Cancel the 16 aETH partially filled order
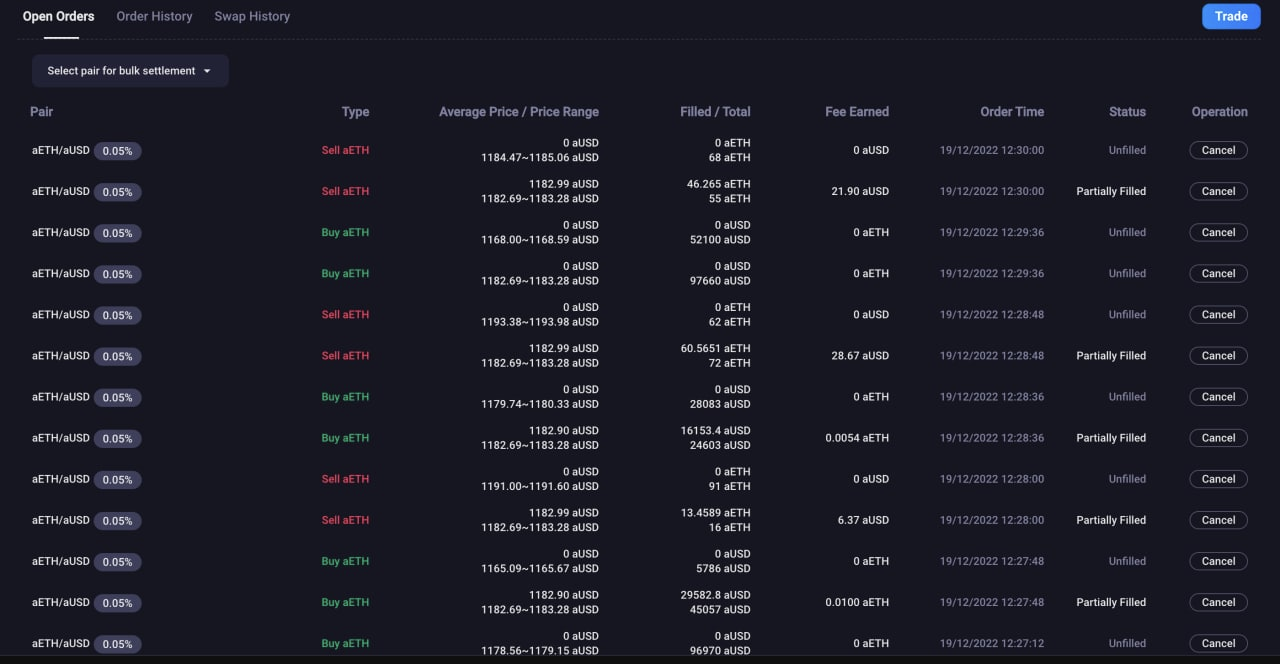 [1218, 520]
